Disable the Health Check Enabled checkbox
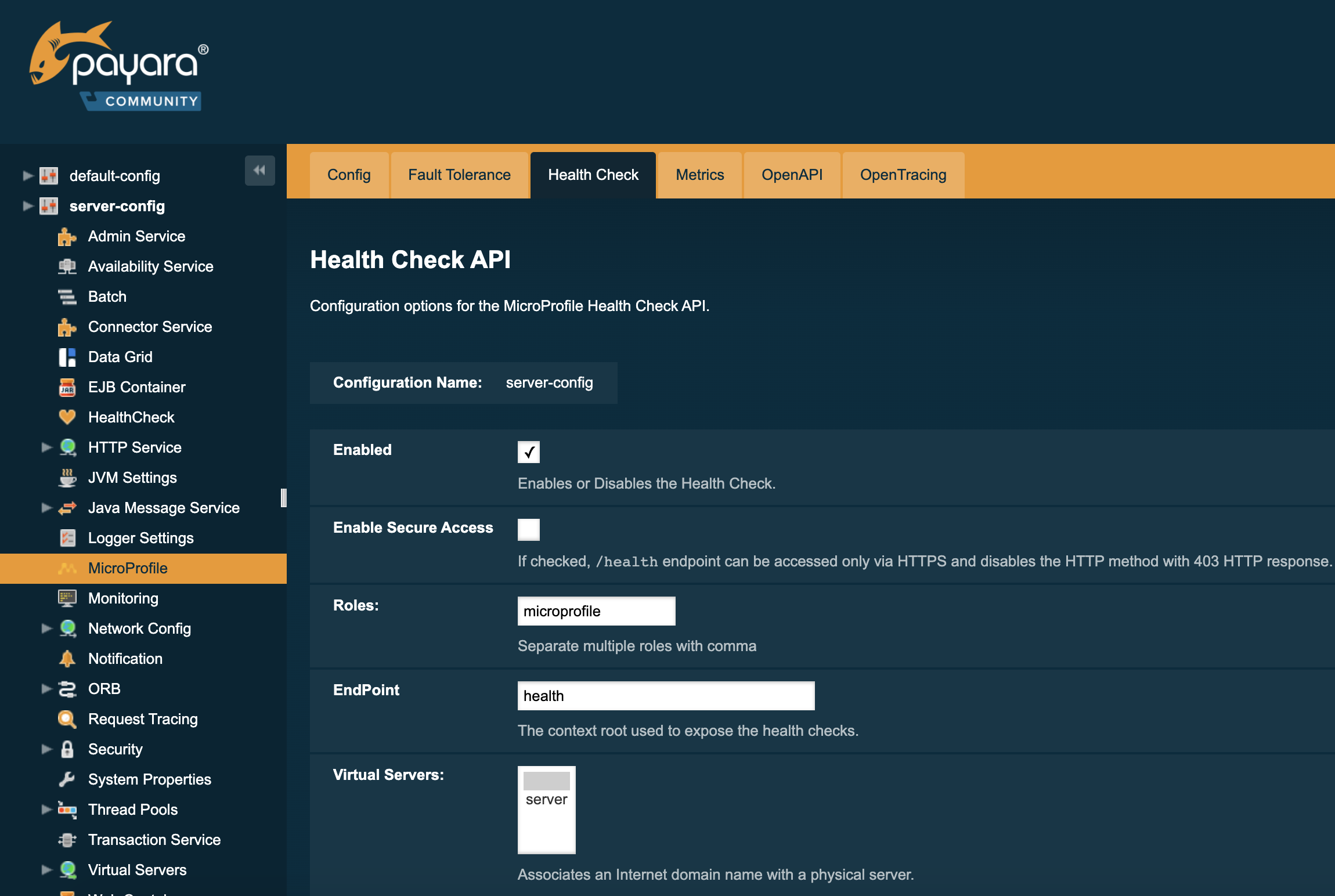Viewport: 1335px width, 896px height. (x=528, y=452)
